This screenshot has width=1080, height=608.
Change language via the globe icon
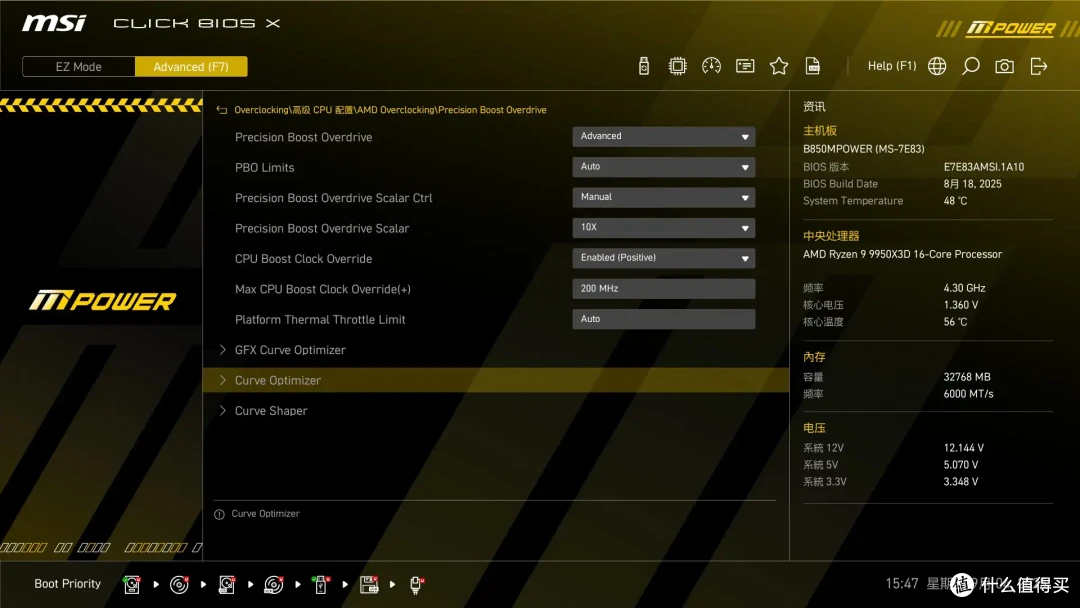[x=937, y=66]
